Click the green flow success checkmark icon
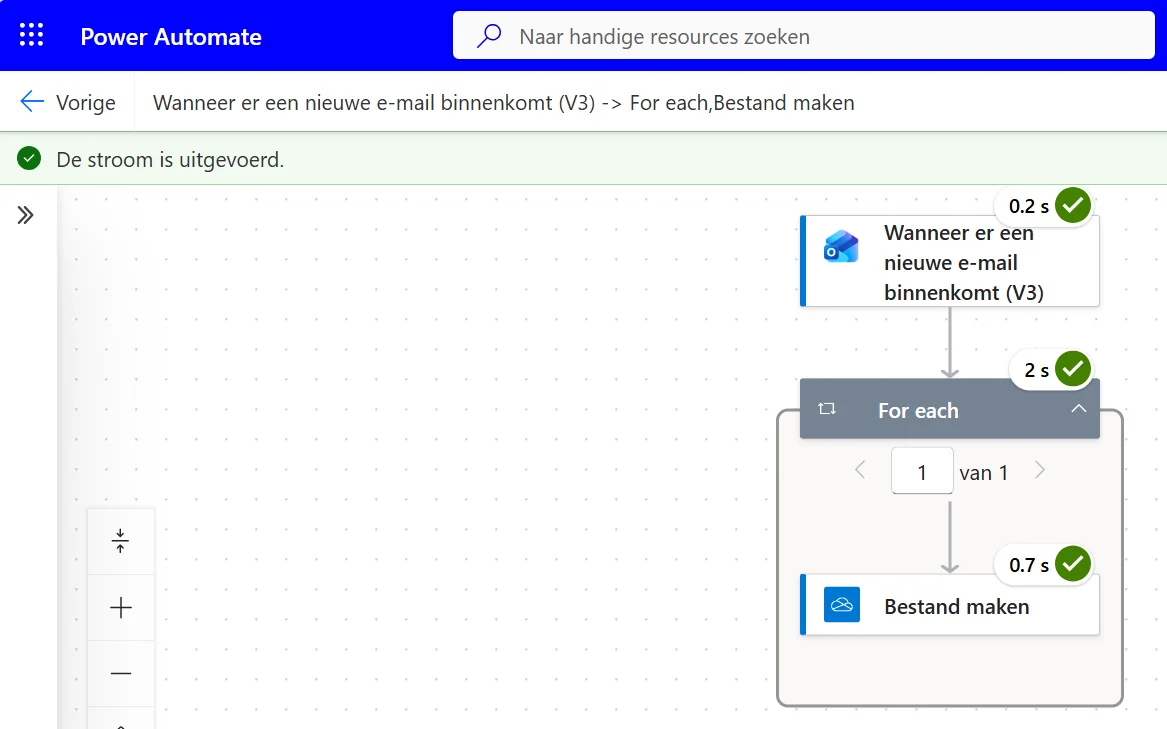The height and width of the screenshot is (729, 1167). pos(29,159)
